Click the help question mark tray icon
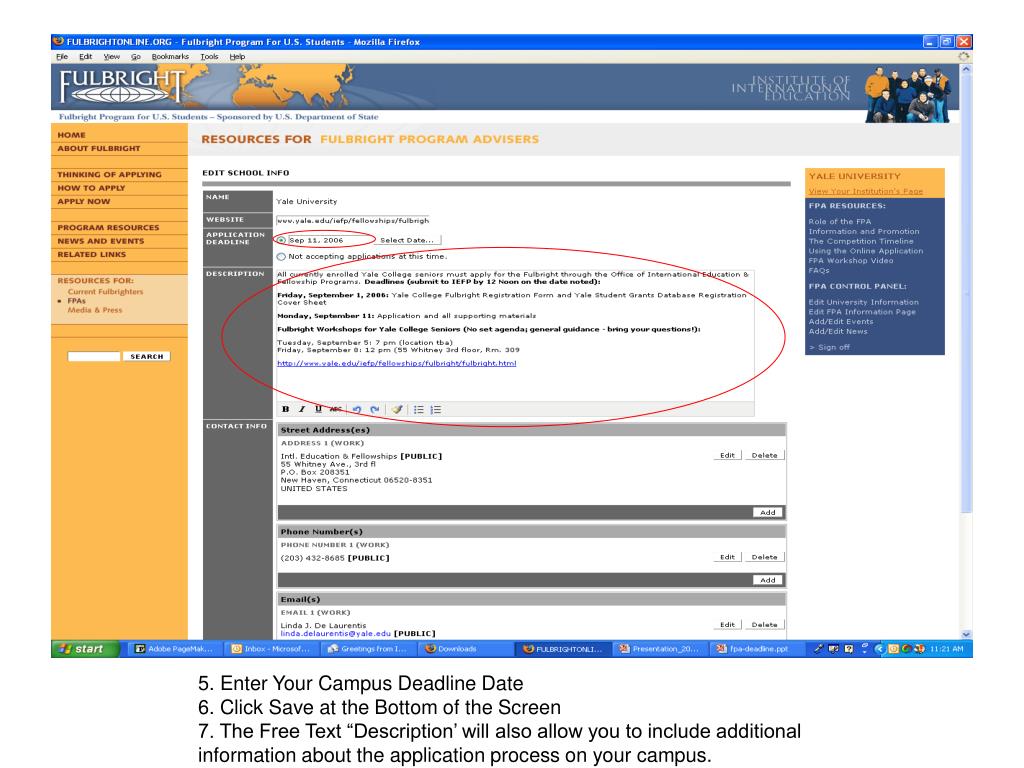The image size is (1024, 768). pos(848,648)
